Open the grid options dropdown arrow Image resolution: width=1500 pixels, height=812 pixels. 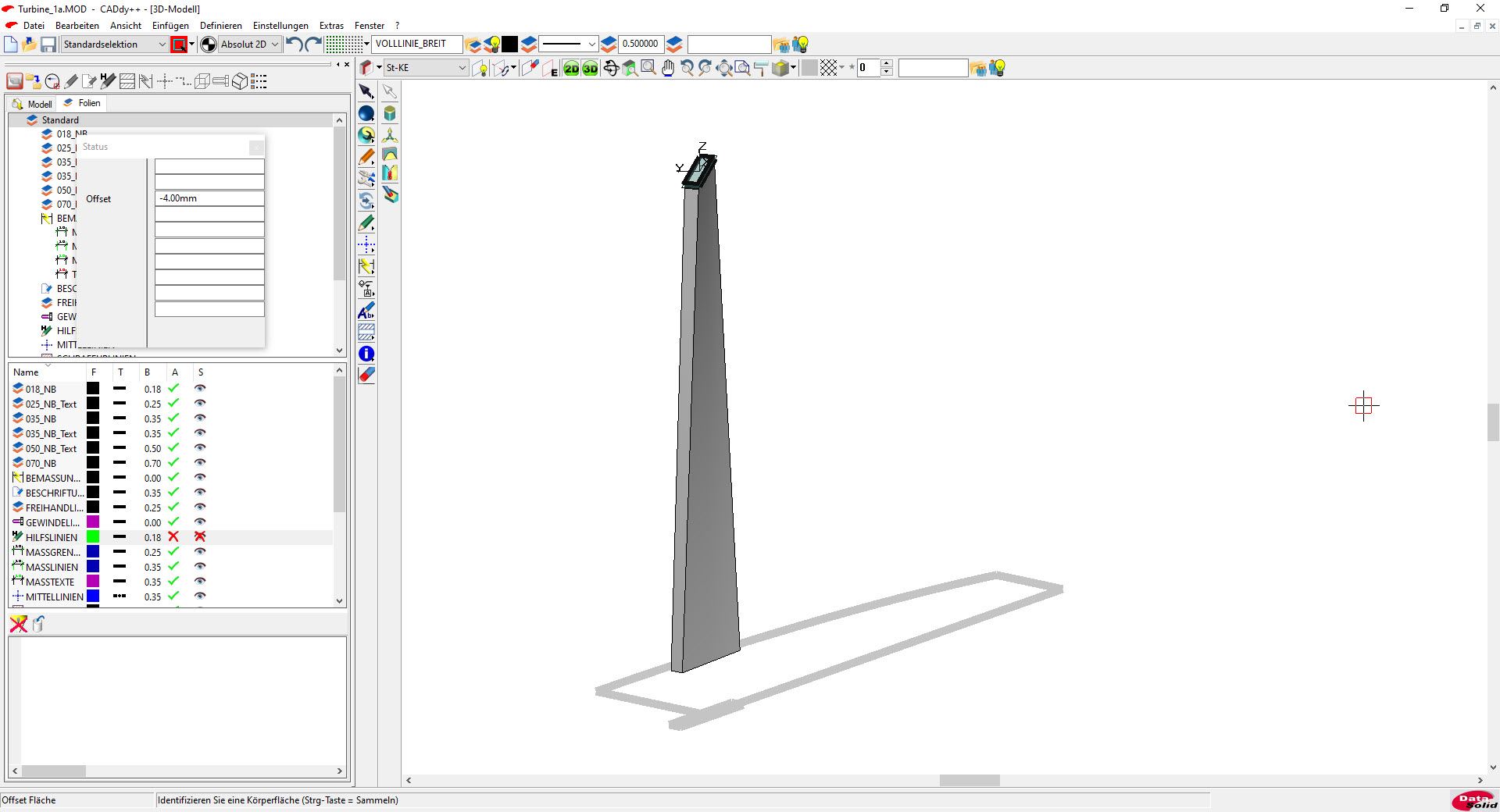pyautogui.click(x=366, y=45)
